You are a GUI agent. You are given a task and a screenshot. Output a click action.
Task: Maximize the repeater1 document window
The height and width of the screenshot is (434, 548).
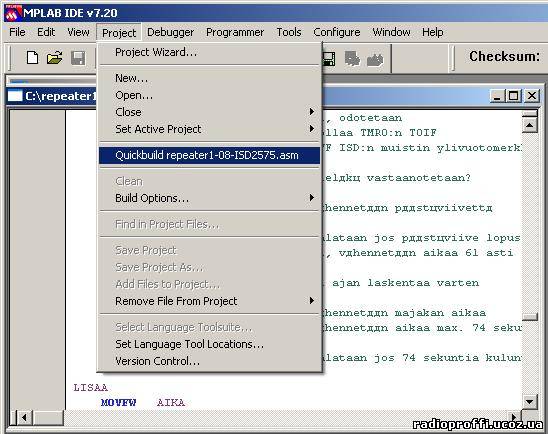[x=514, y=96]
